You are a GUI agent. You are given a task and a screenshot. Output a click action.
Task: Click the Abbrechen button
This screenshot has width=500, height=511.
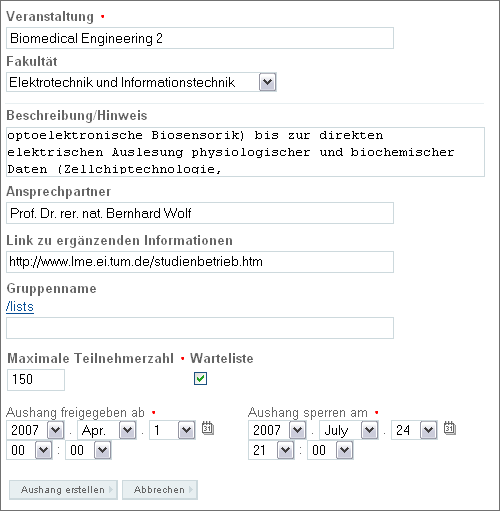tap(160, 490)
